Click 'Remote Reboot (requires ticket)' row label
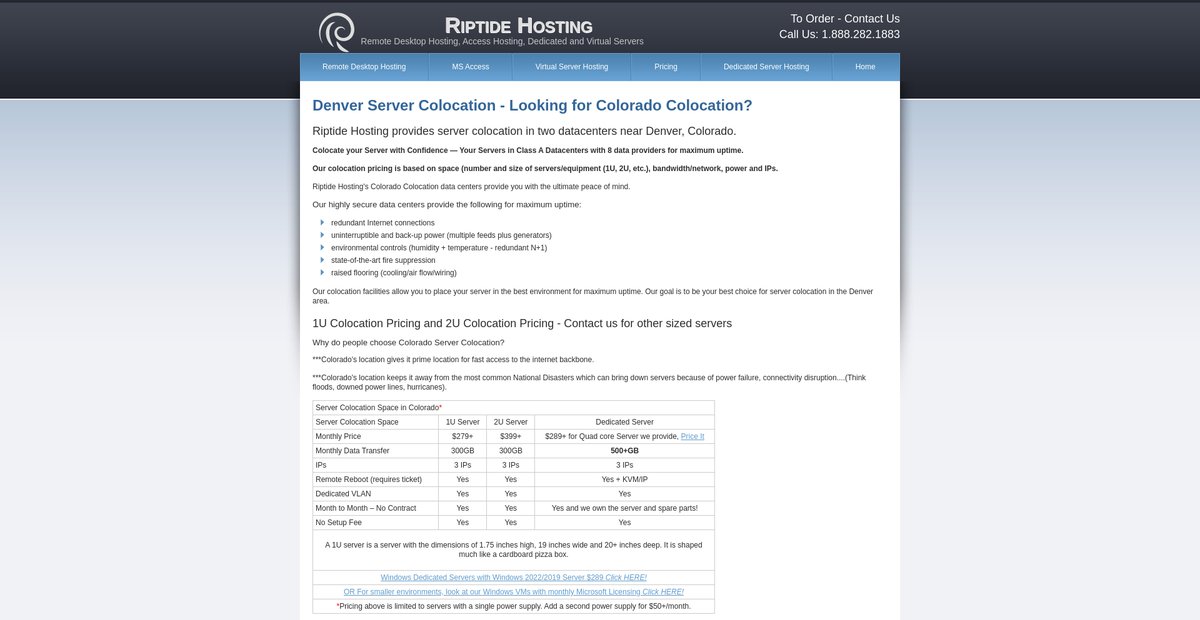 (368, 479)
